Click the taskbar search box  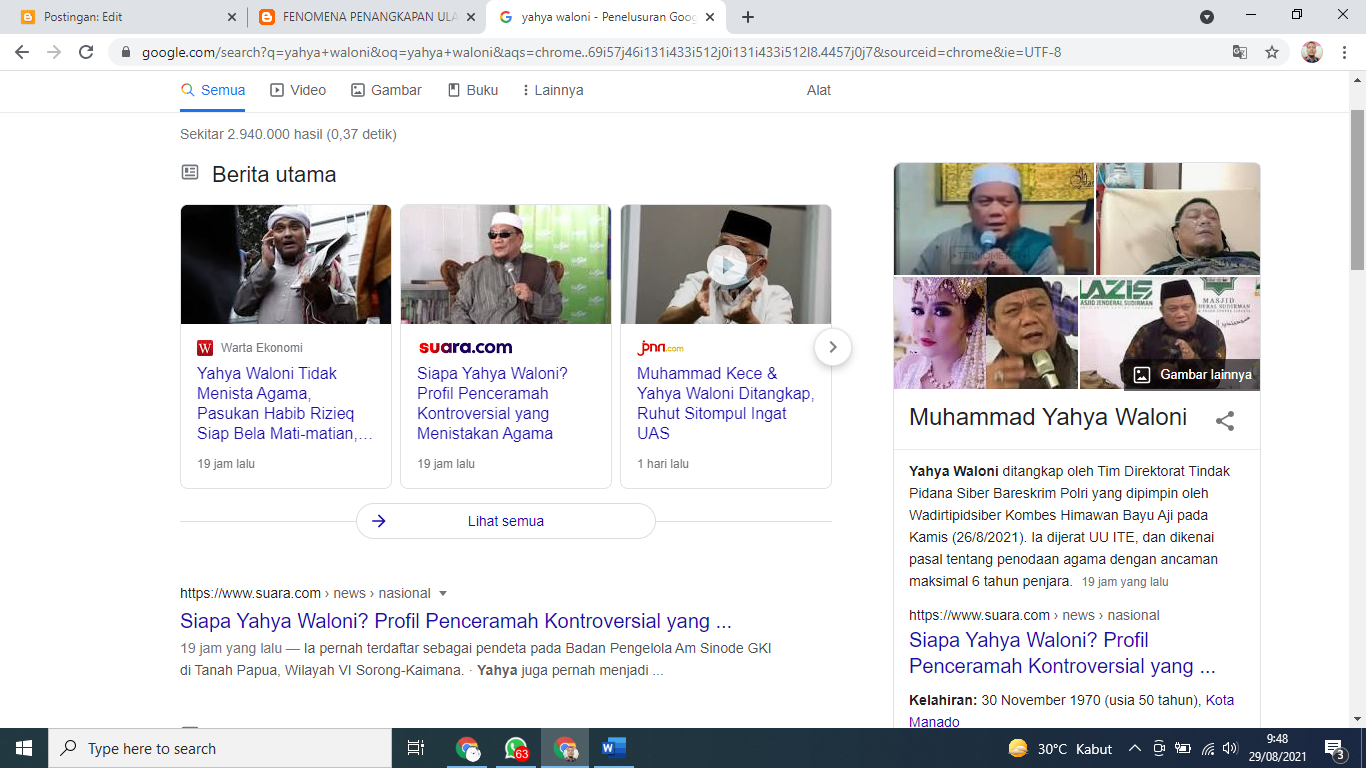[220, 748]
